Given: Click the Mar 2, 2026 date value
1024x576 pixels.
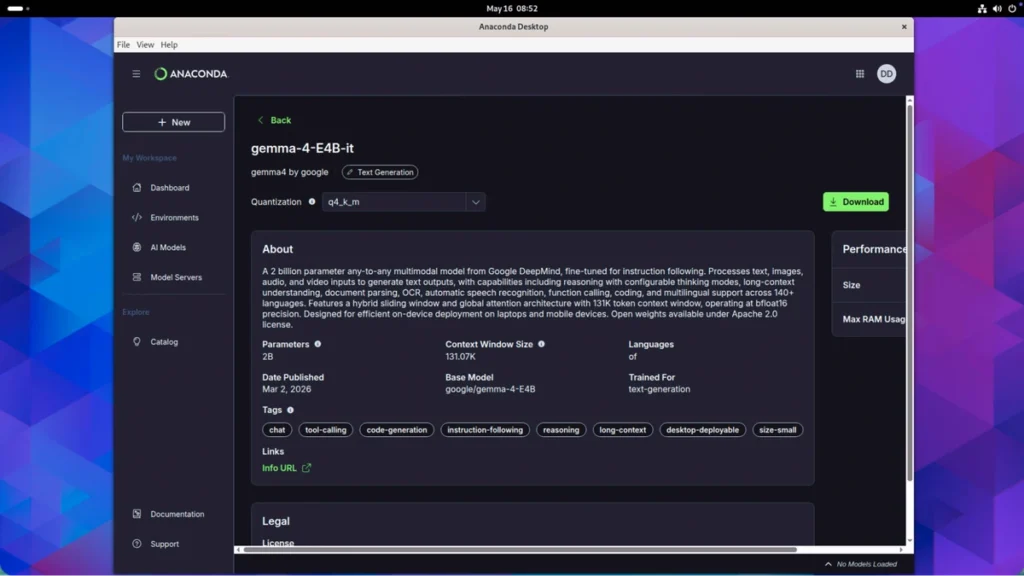Looking at the screenshot, I should click(x=287, y=389).
